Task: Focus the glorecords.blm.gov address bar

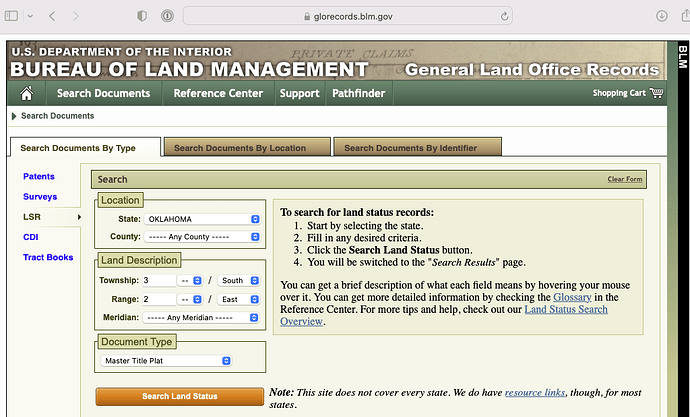Action: pos(347,16)
